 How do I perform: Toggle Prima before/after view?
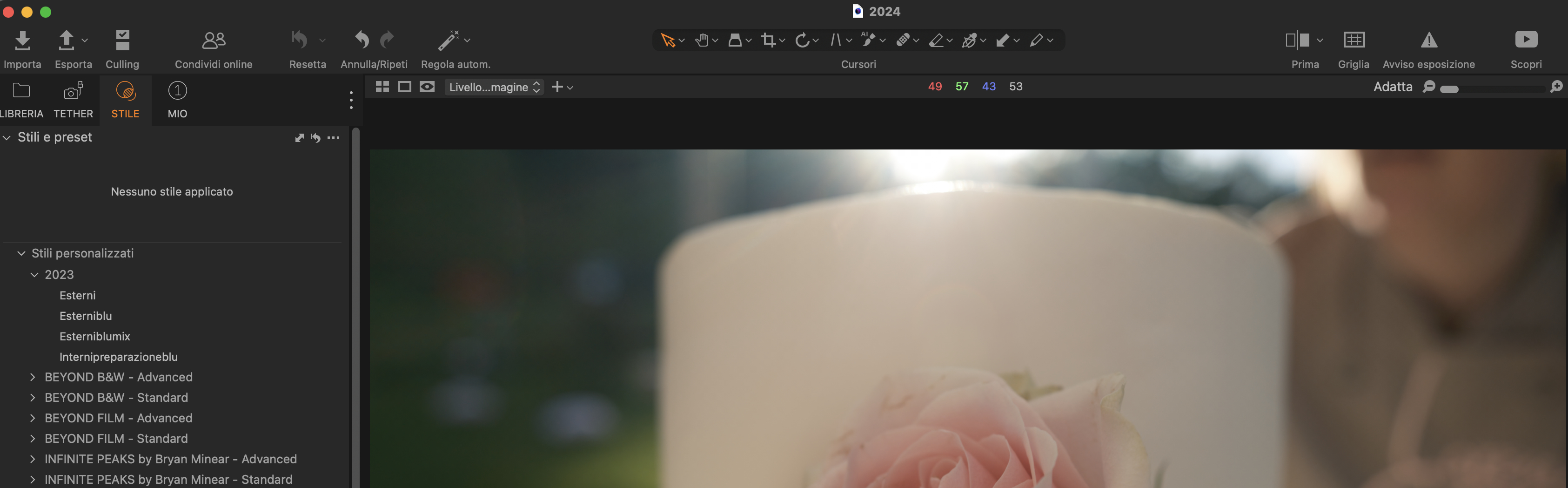(1297, 40)
